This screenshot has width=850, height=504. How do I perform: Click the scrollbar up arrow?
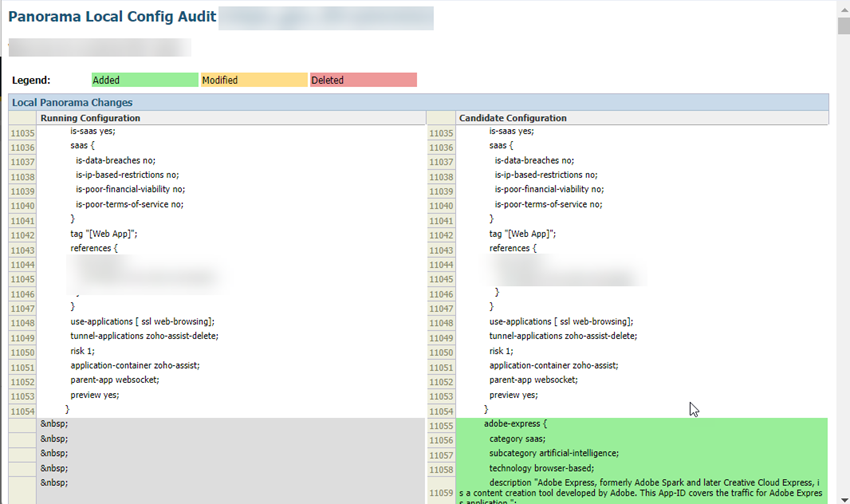pyautogui.click(x=842, y=7)
